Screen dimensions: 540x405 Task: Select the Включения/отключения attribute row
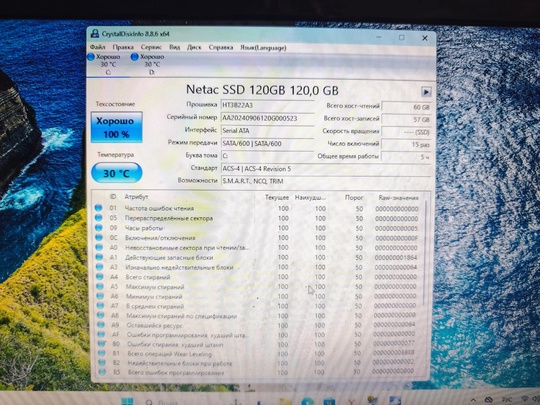[x=257, y=238]
